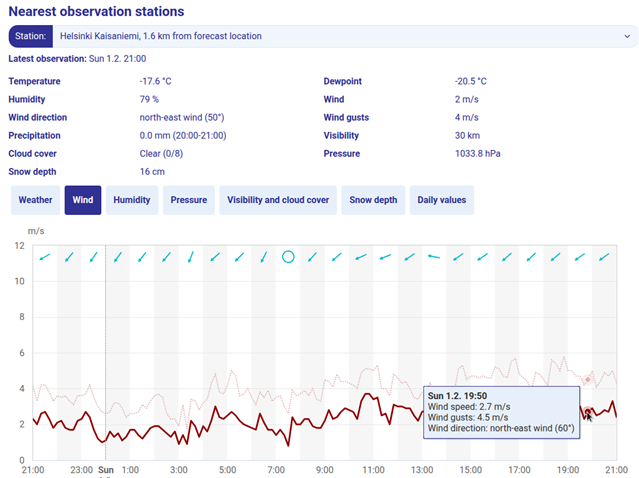This screenshot has width=639, height=478.
Task: Click the calm wind circle icon
Action: pyautogui.click(x=288, y=257)
